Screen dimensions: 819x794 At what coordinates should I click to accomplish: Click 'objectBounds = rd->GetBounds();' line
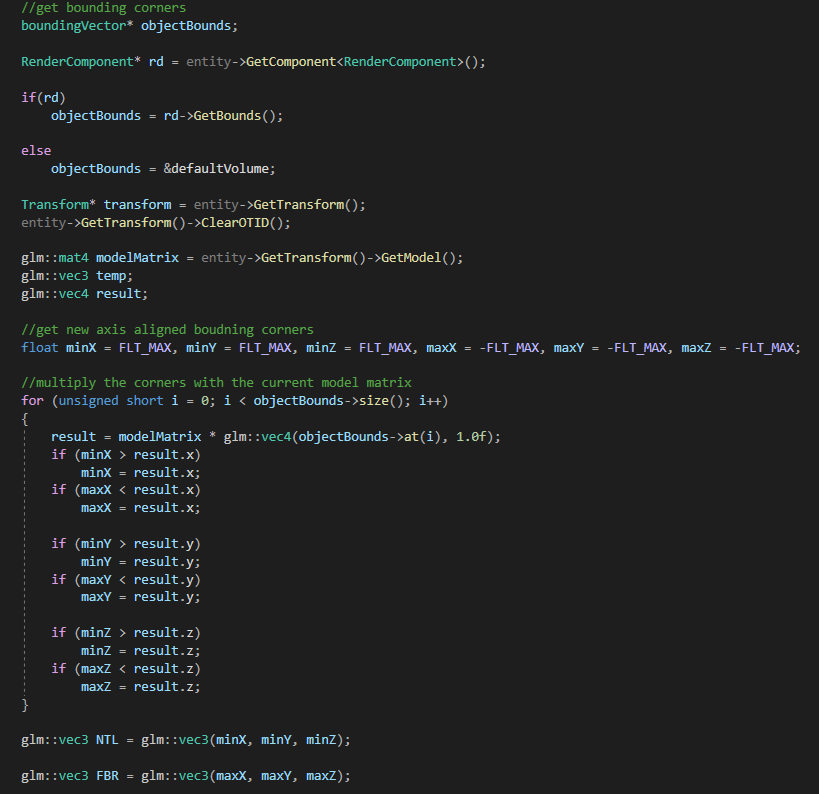coord(167,115)
